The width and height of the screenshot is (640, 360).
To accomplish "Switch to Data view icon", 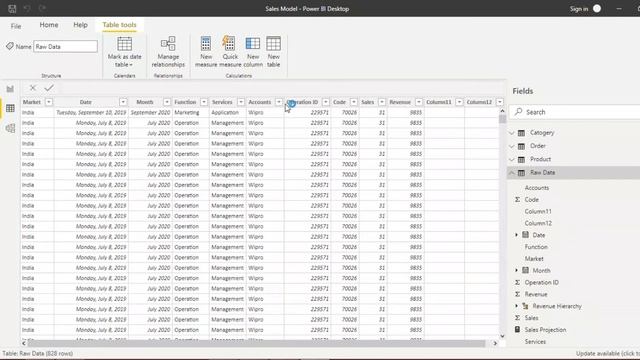I will pos(10,108).
